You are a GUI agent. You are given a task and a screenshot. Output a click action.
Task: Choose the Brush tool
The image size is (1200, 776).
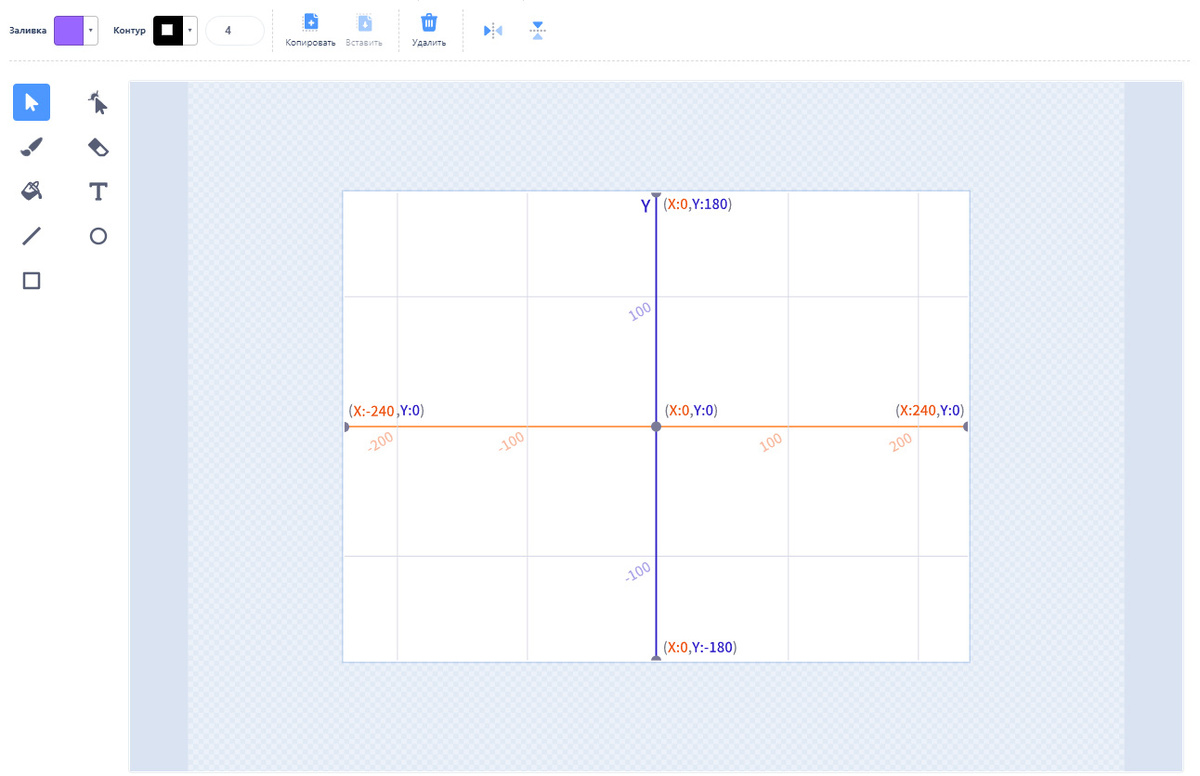(31, 147)
